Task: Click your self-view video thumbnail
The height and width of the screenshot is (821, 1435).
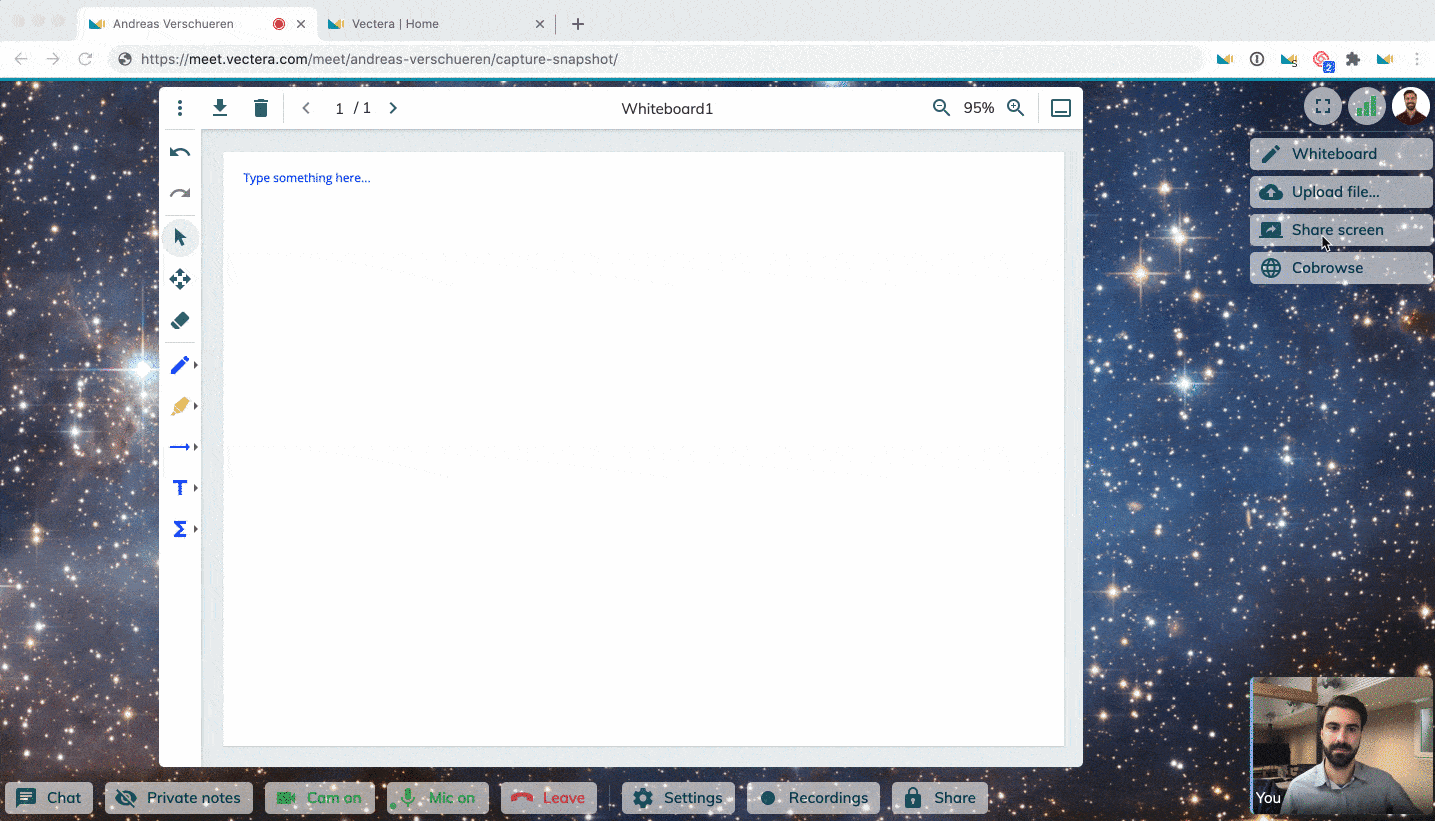Action: pyautogui.click(x=1342, y=745)
